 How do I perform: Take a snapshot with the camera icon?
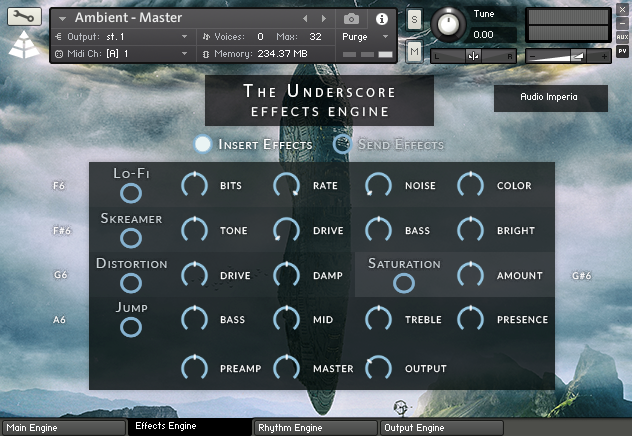[x=351, y=19]
